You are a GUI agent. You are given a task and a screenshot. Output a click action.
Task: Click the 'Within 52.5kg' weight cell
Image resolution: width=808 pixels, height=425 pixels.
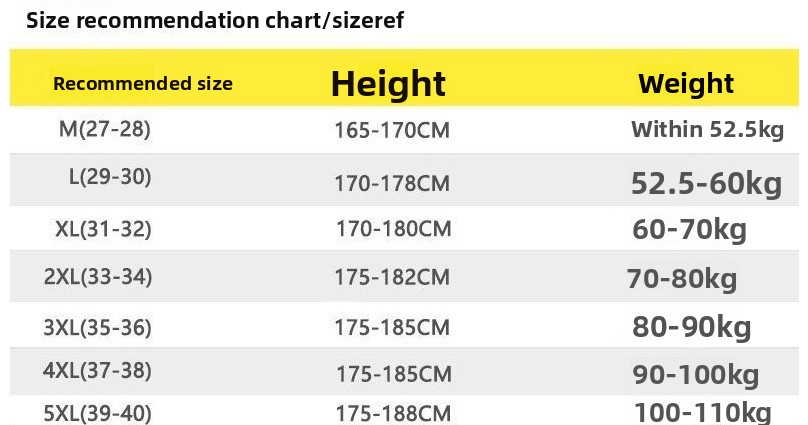tap(707, 129)
